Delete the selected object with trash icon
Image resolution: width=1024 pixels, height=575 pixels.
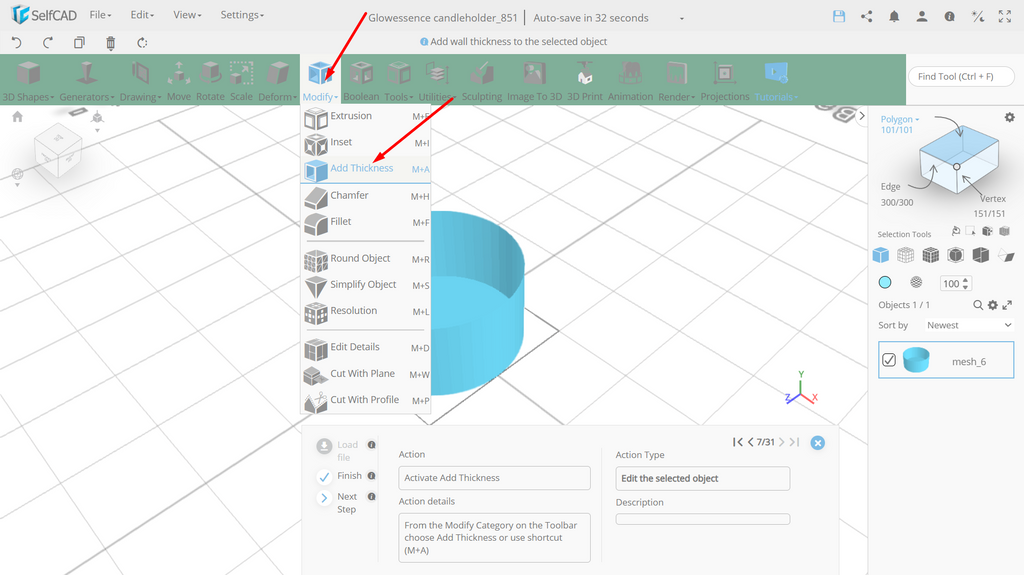(x=110, y=43)
